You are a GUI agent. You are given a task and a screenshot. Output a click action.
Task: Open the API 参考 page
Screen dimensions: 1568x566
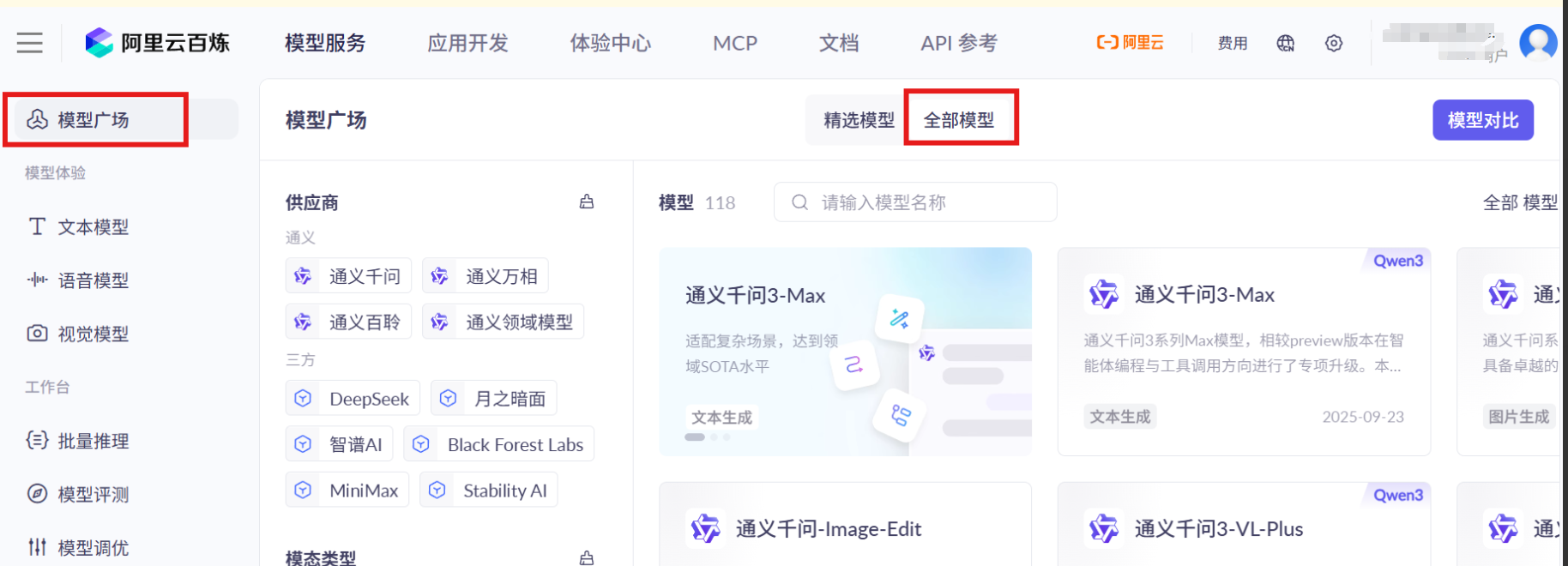point(959,43)
